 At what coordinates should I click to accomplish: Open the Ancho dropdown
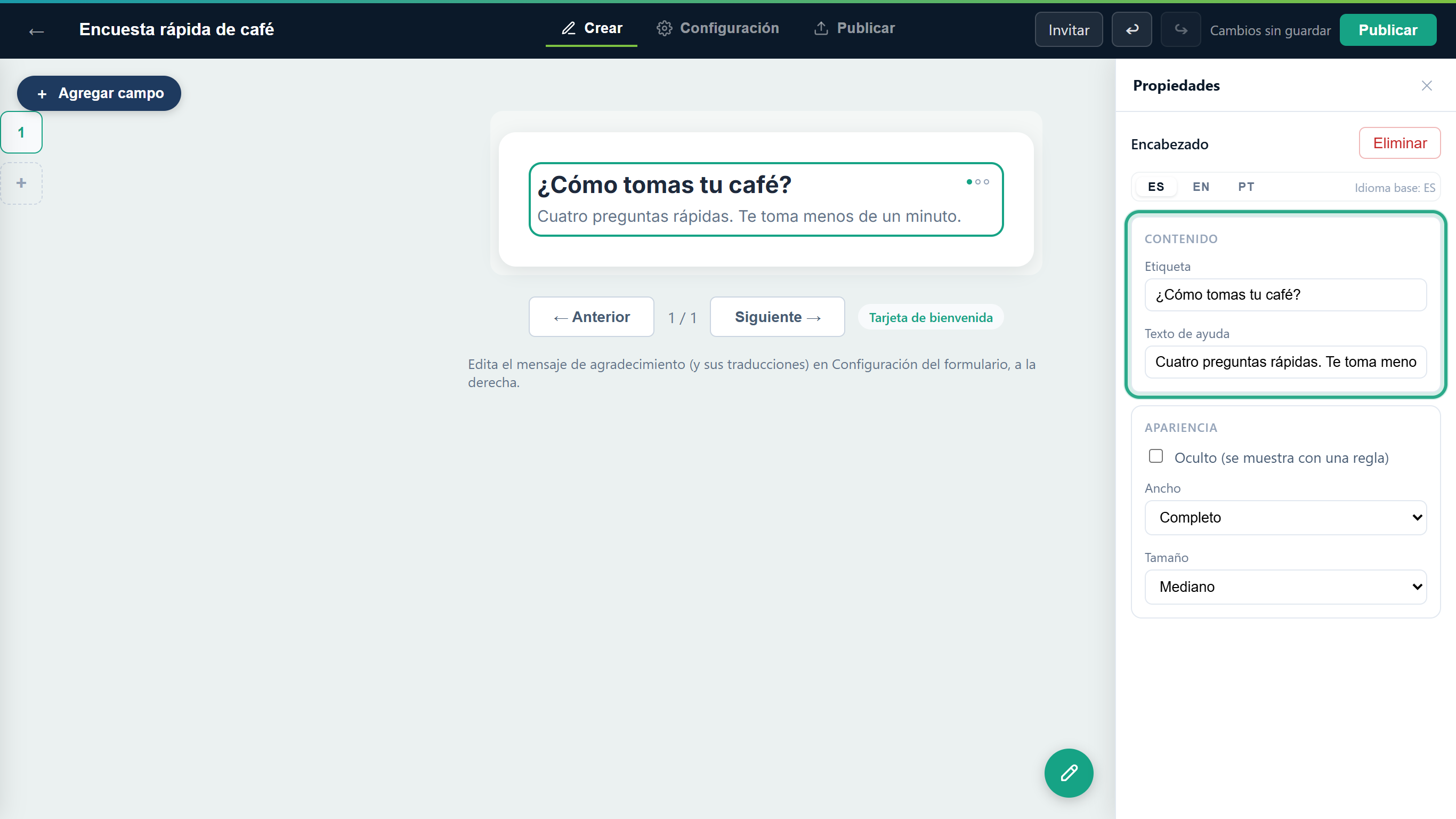pyautogui.click(x=1285, y=518)
